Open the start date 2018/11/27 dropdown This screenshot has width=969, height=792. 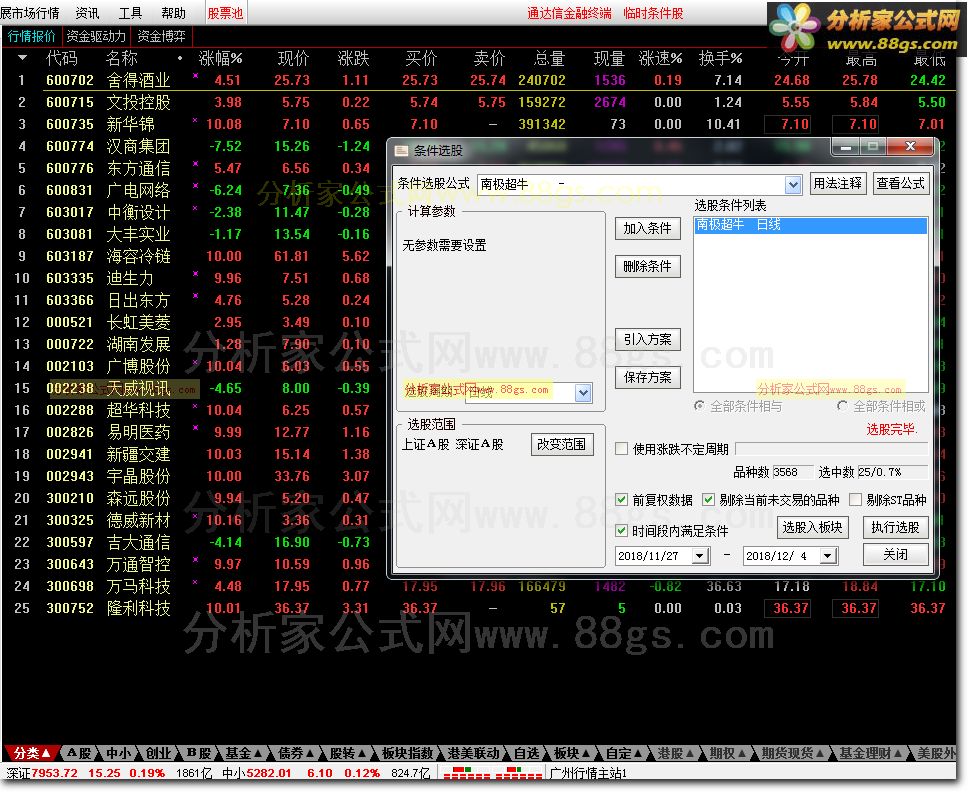pyautogui.click(x=700, y=556)
